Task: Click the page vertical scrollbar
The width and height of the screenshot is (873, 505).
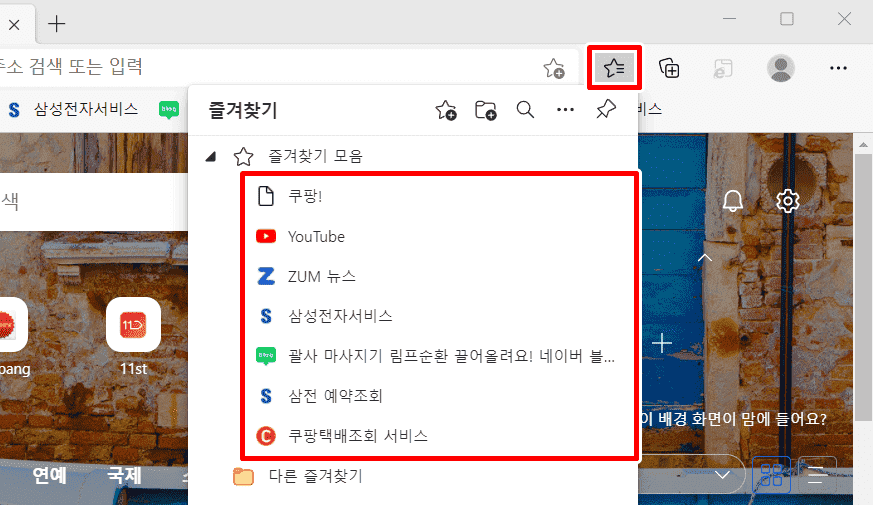Action: pyautogui.click(x=863, y=287)
